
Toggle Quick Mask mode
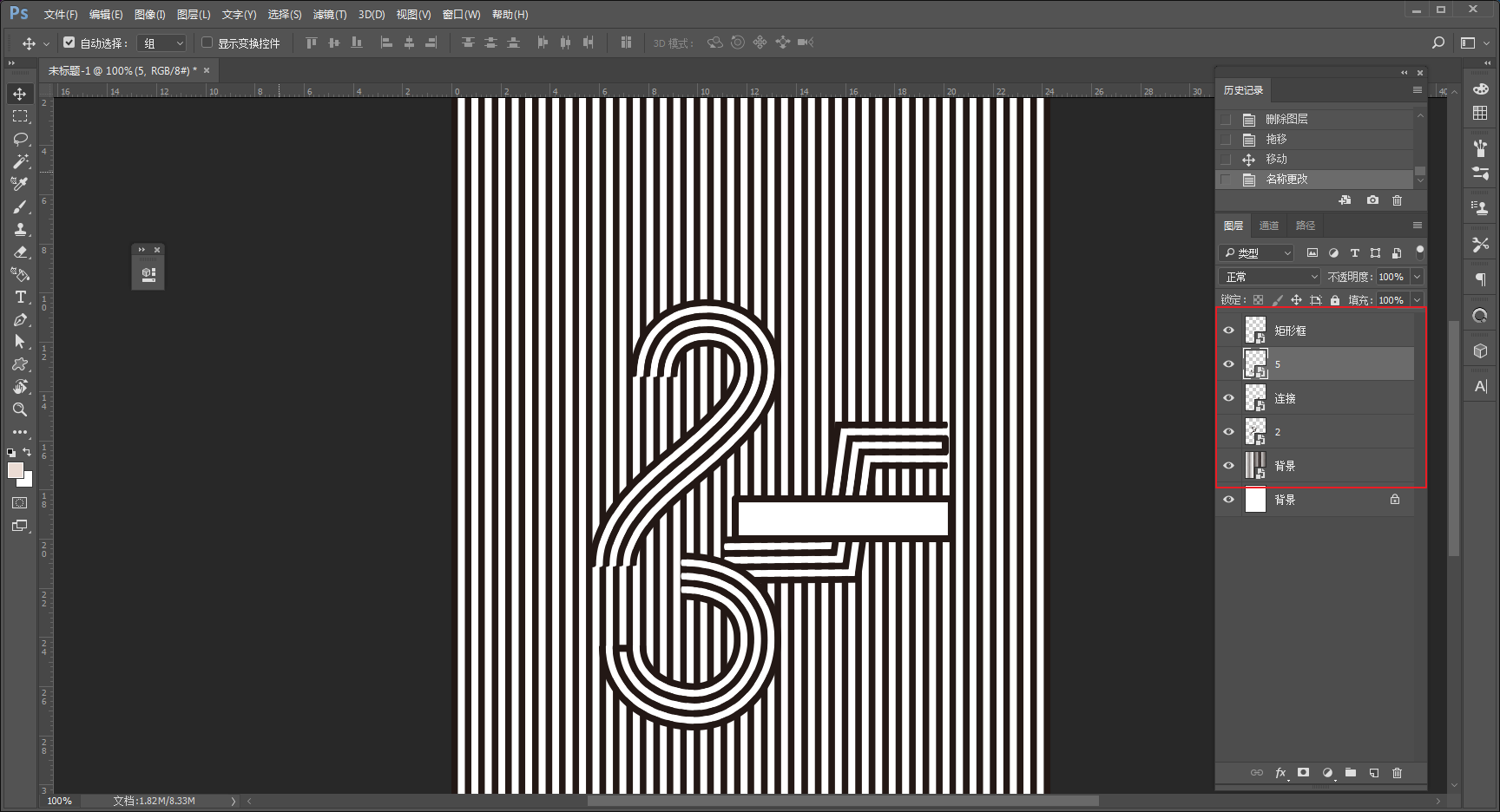[x=20, y=503]
